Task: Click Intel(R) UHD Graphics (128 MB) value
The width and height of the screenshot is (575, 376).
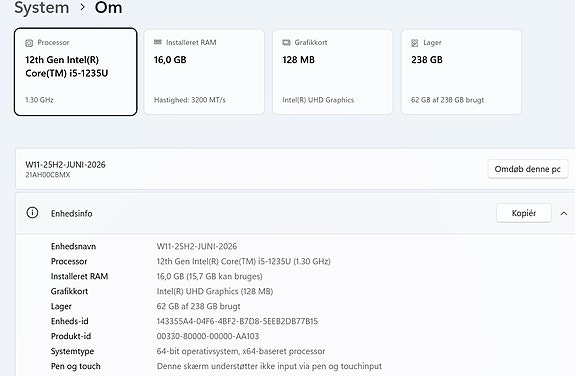Action: 215,292
